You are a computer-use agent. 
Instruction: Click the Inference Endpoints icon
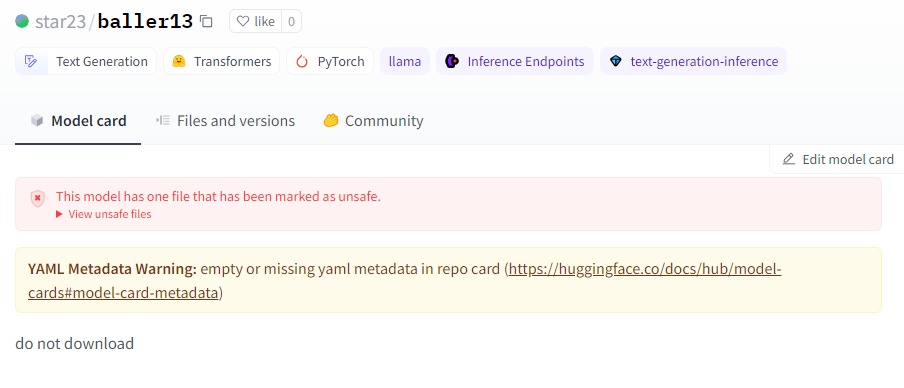coord(452,61)
